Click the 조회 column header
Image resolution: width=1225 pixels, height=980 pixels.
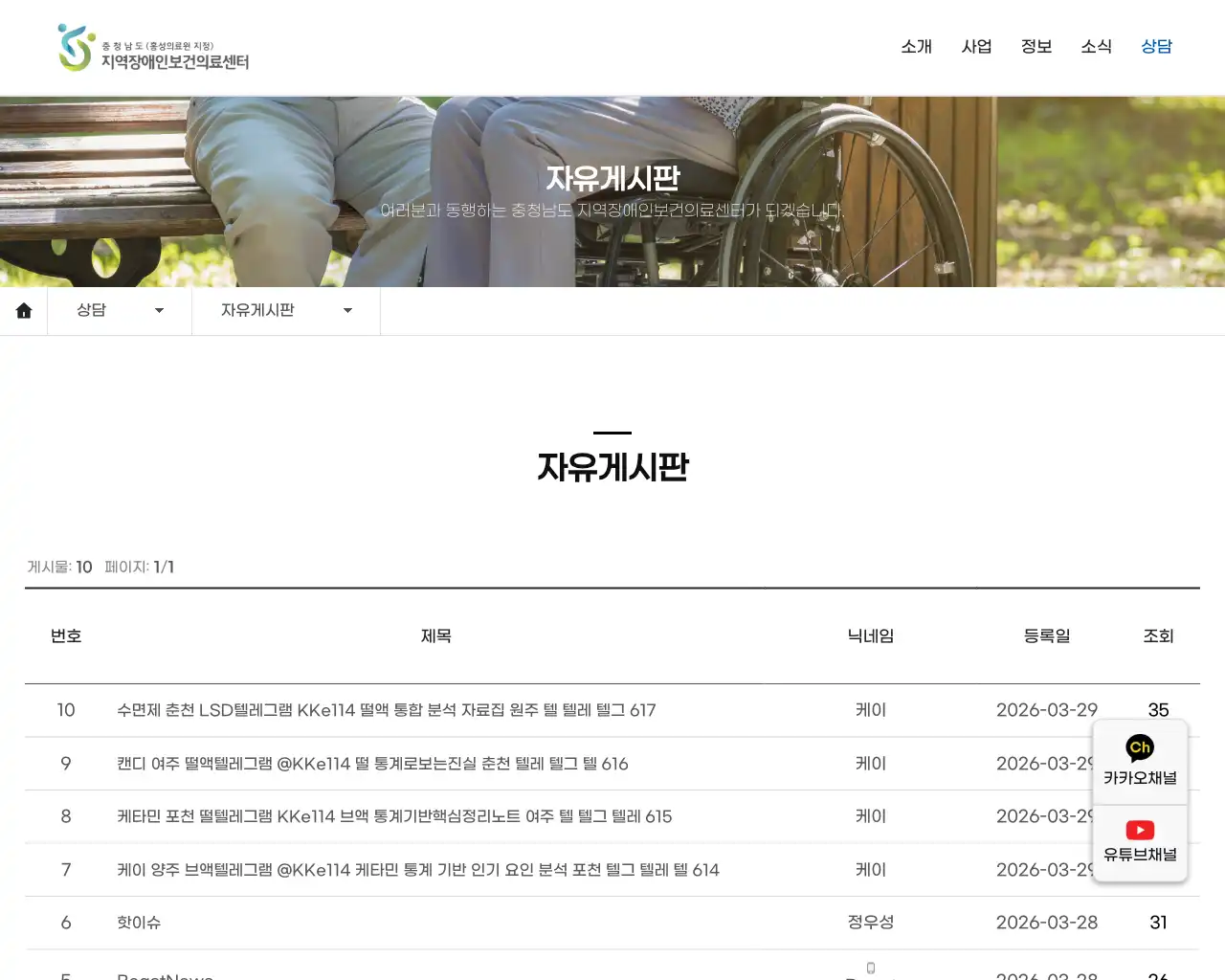click(1158, 636)
